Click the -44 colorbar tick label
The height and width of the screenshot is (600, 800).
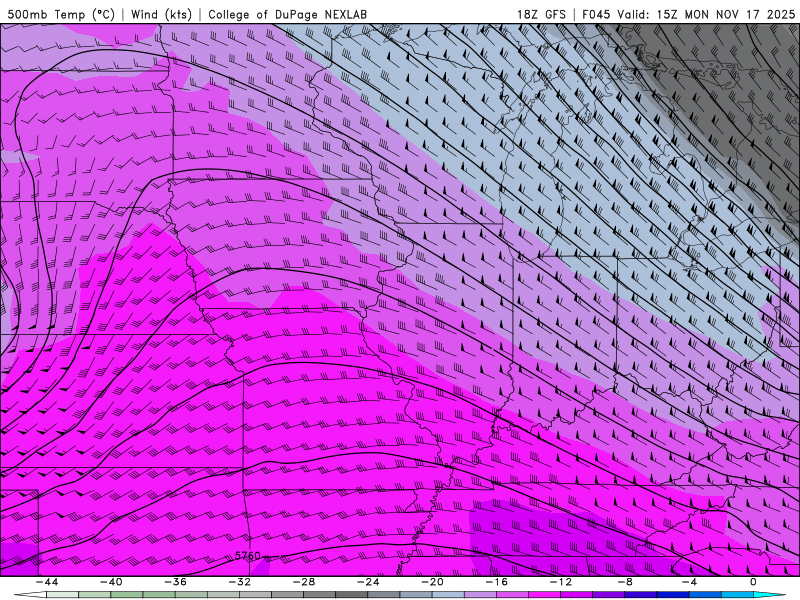(x=47, y=582)
